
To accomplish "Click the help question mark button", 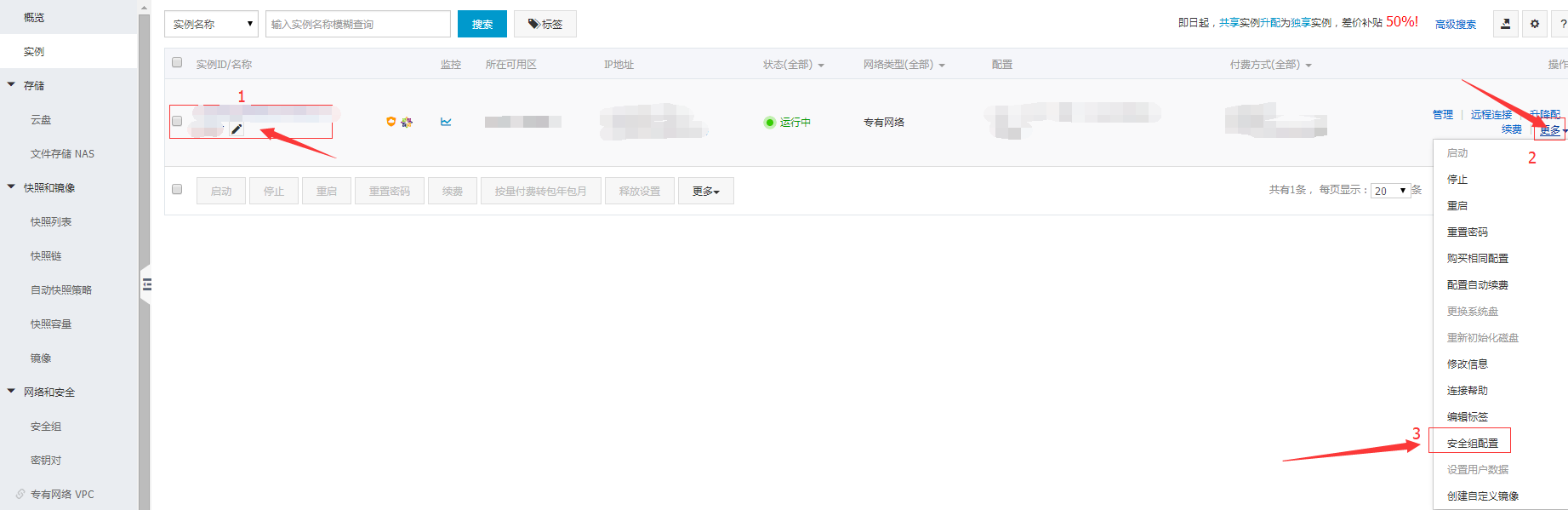I will pyautogui.click(x=1562, y=24).
